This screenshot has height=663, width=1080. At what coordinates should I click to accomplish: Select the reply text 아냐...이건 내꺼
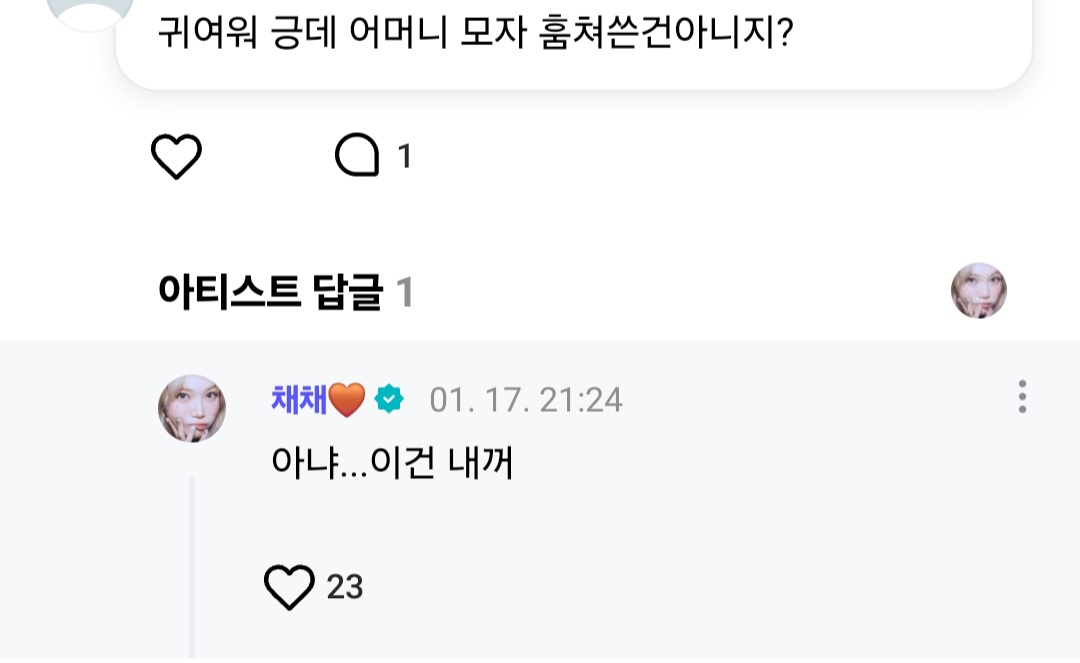pyautogui.click(x=392, y=462)
